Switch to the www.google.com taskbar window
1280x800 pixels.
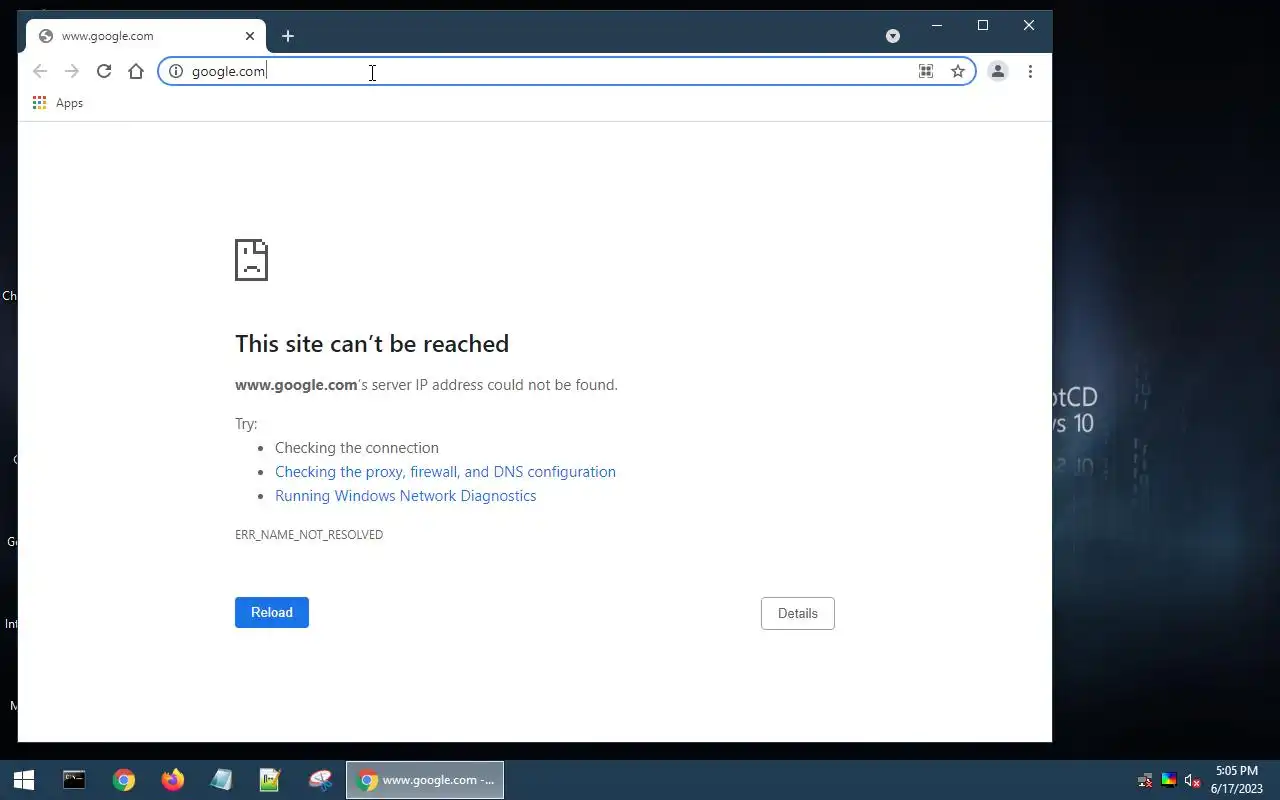[x=425, y=780]
